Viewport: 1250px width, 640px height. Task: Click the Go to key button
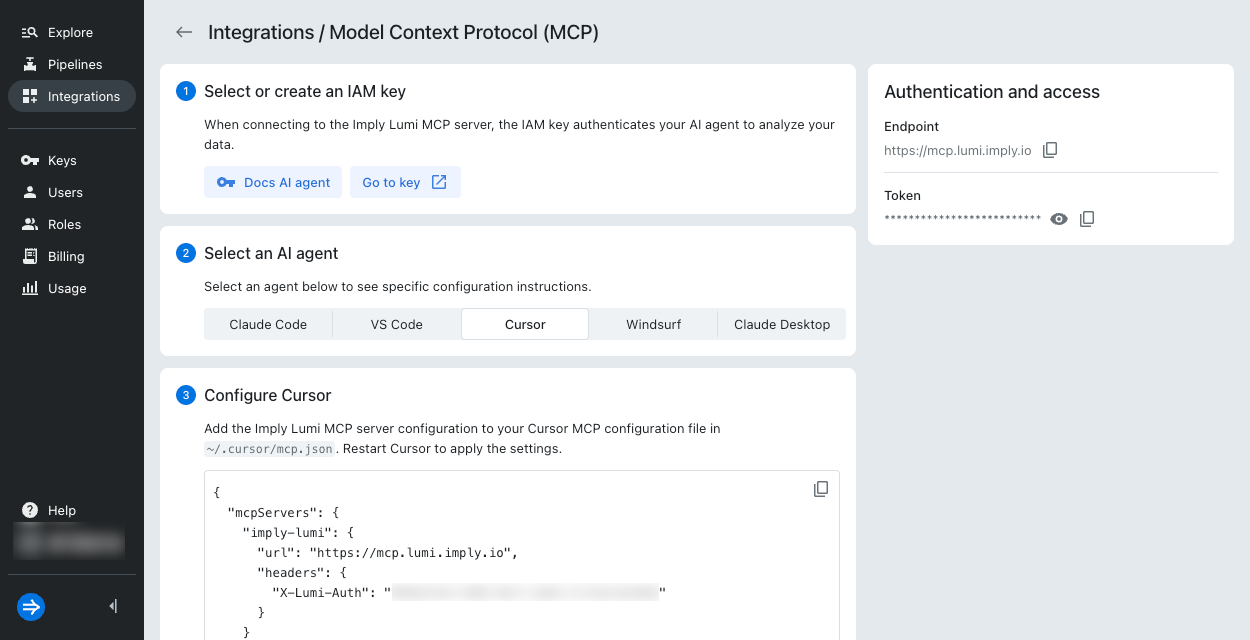(x=405, y=182)
